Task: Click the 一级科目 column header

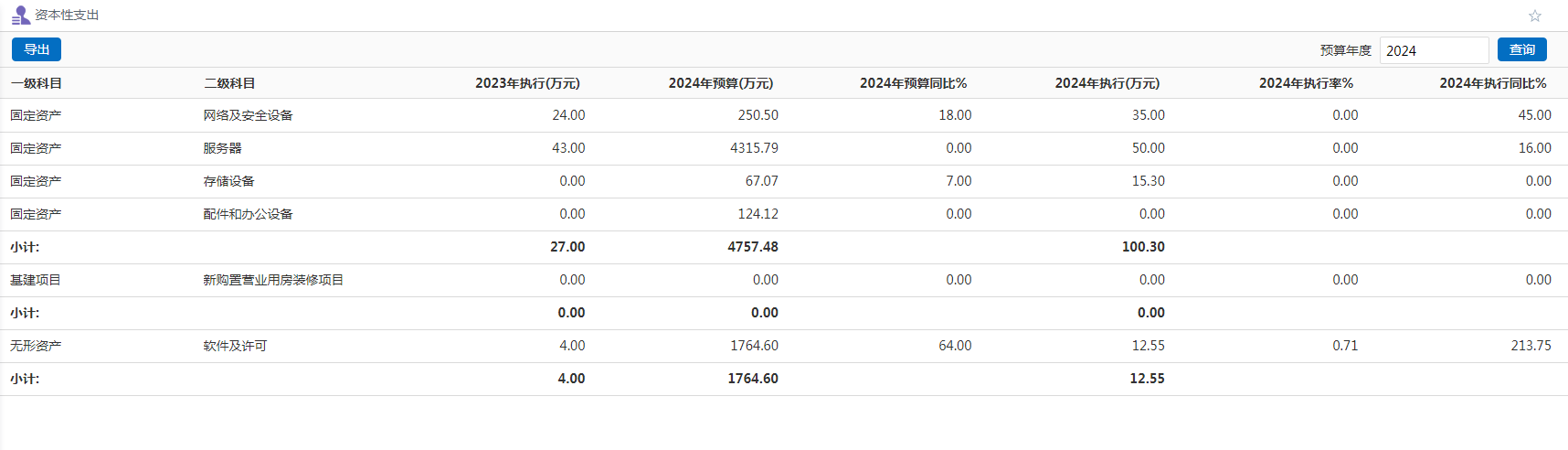Action: 37,83
